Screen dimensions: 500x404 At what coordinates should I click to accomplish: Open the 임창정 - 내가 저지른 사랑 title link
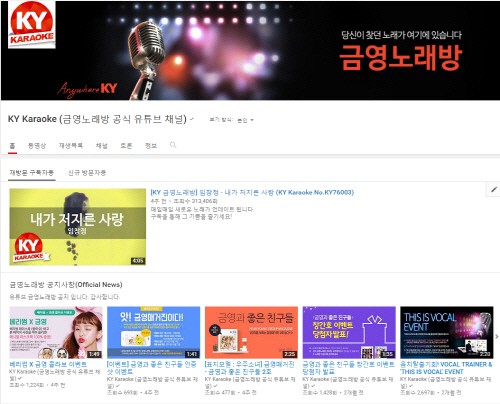click(x=252, y=192)
